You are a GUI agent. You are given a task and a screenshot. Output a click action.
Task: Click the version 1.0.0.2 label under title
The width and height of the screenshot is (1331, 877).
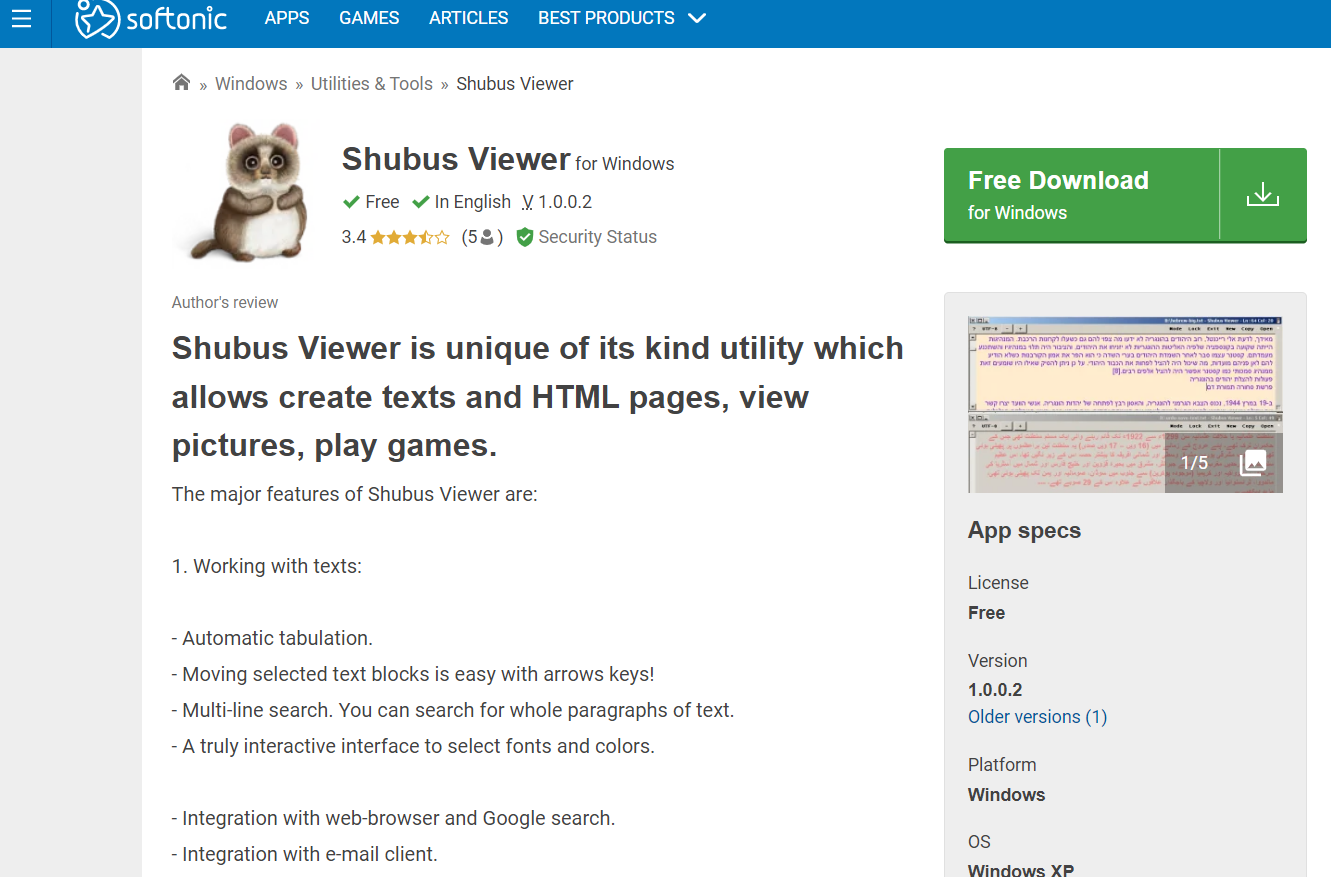click(557, 202)
